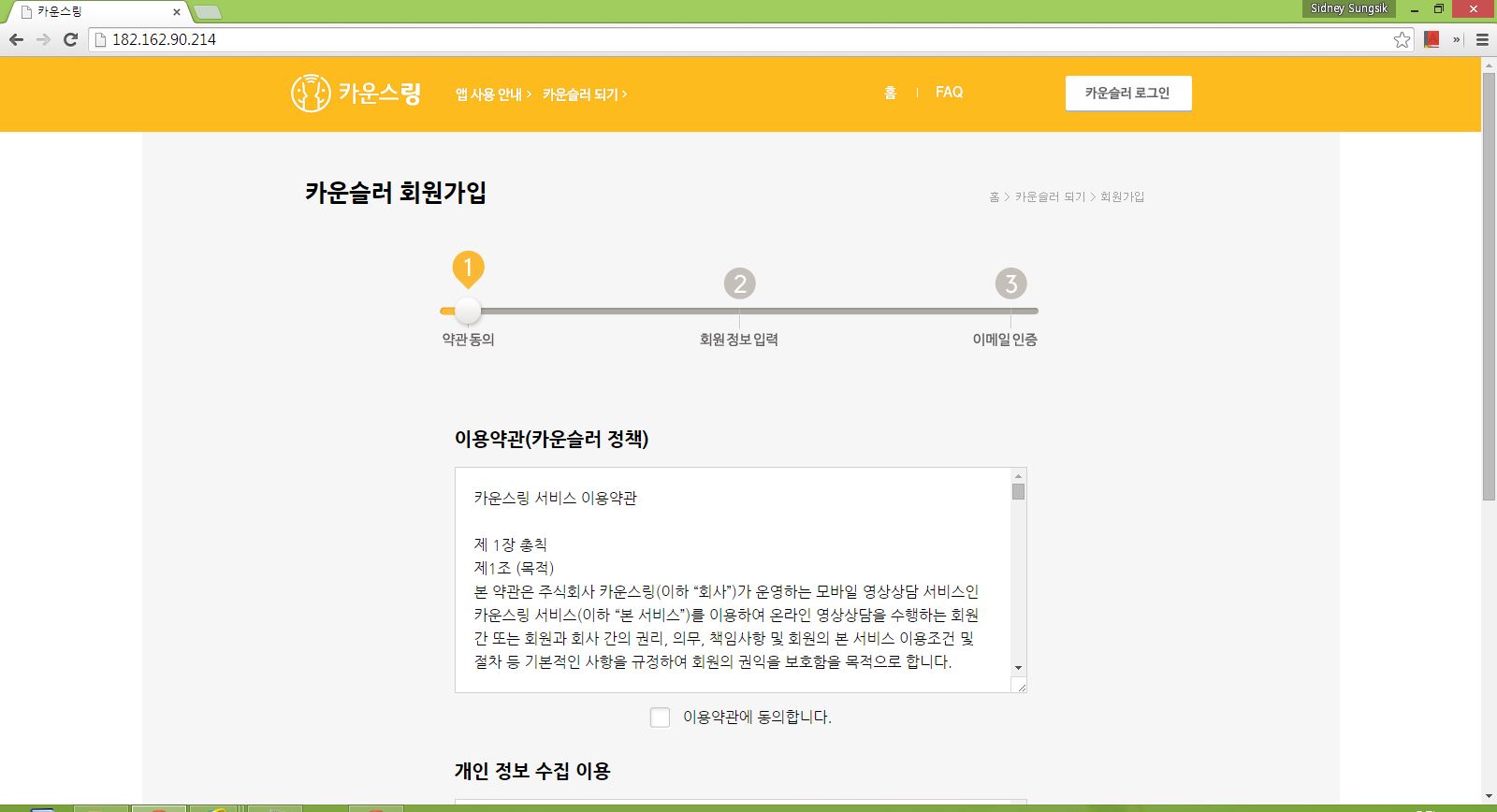
Task: Click the browser forward arrow
Action: [43, 39]
